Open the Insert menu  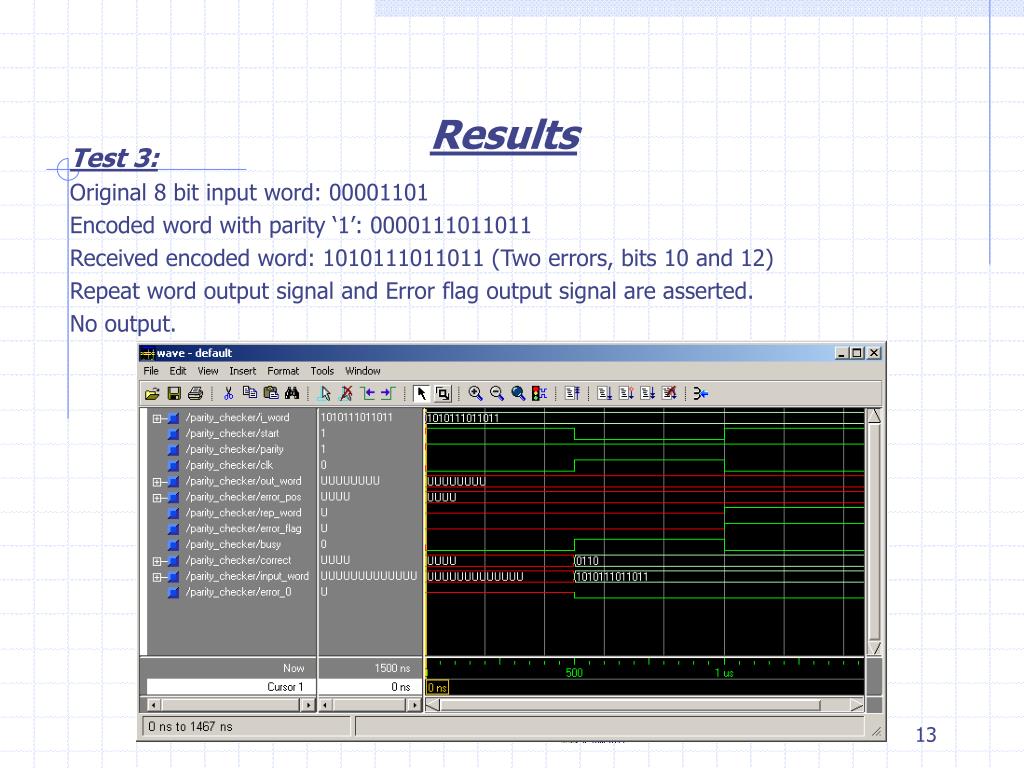coord(242,371)
